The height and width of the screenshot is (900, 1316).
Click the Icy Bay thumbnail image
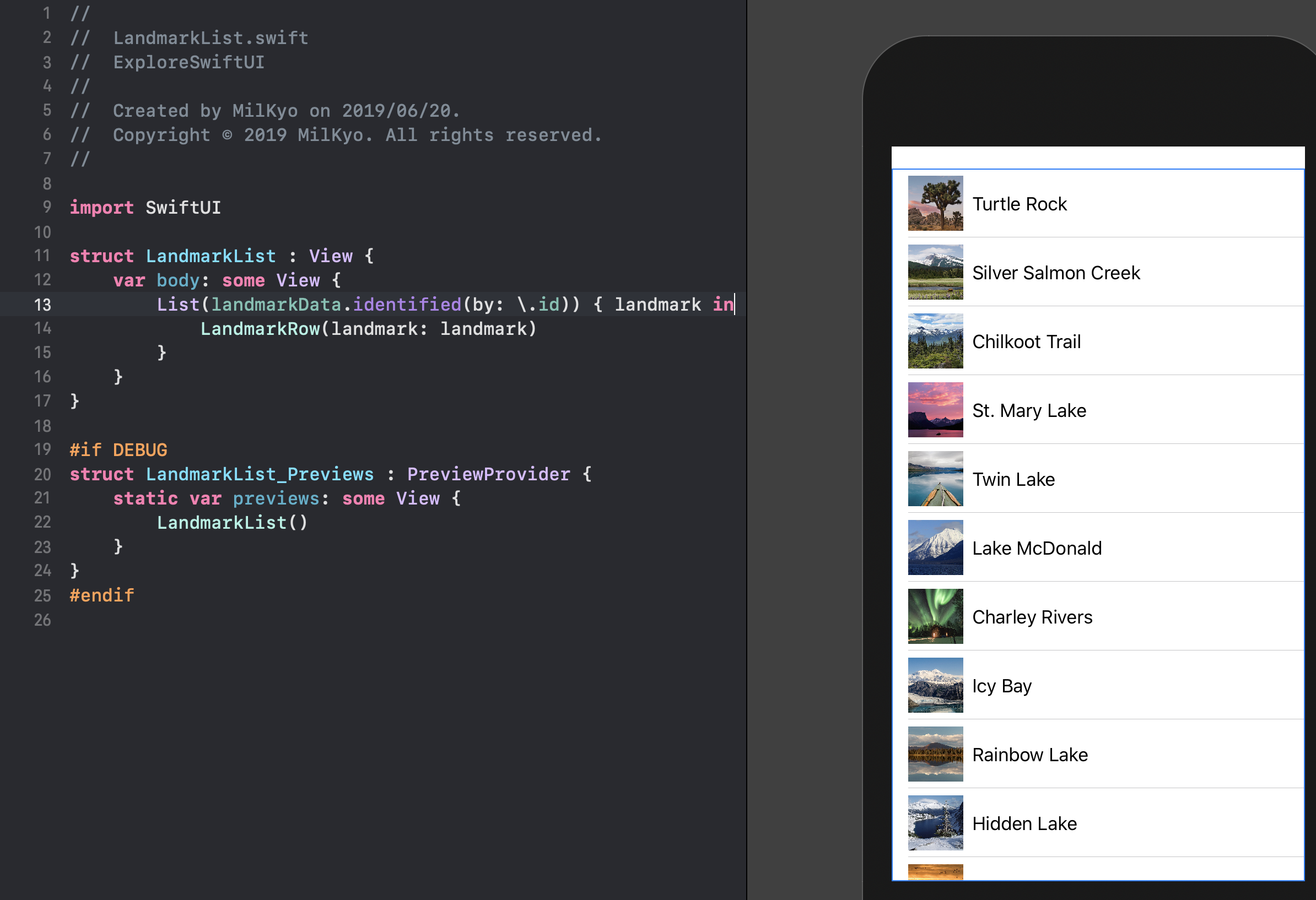pyautogui.click(x=935, y=686)
